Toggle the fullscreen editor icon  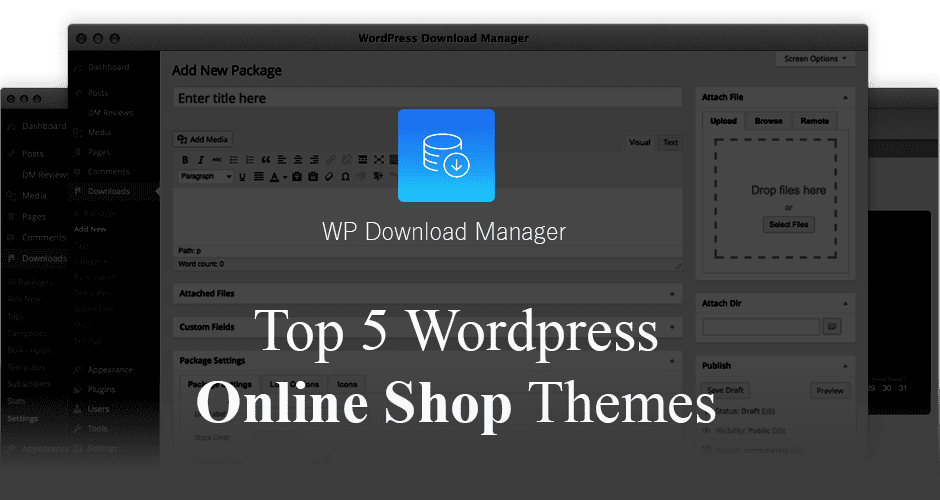tap(378, 160)
